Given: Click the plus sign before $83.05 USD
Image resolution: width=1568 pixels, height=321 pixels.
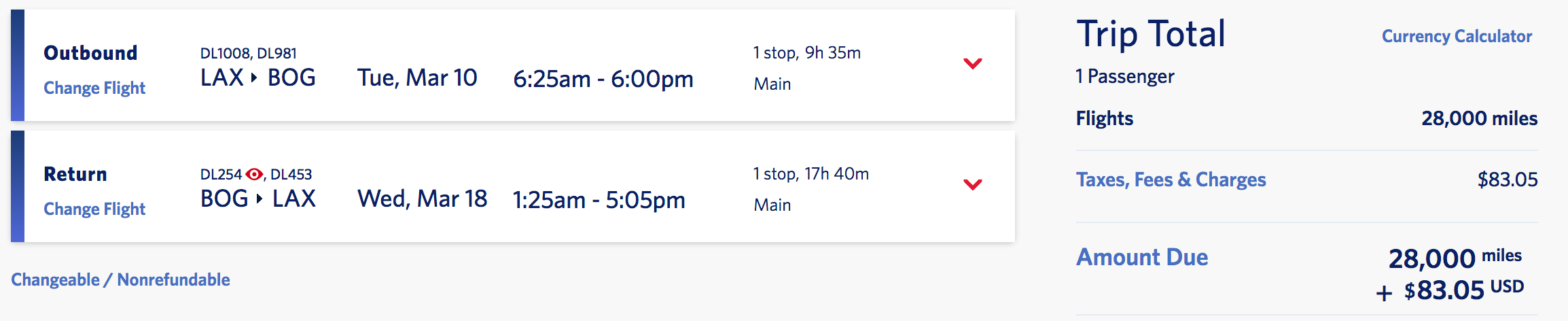Looking at the screenshot, I should [x=1384, y=293].
